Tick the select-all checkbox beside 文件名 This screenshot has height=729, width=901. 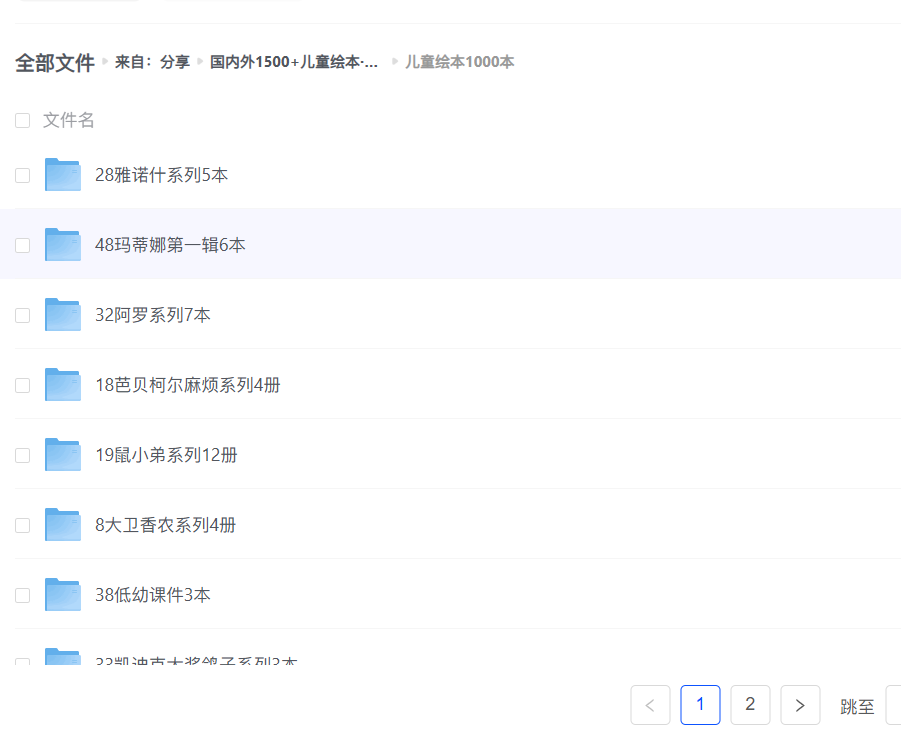coord(22,121)
